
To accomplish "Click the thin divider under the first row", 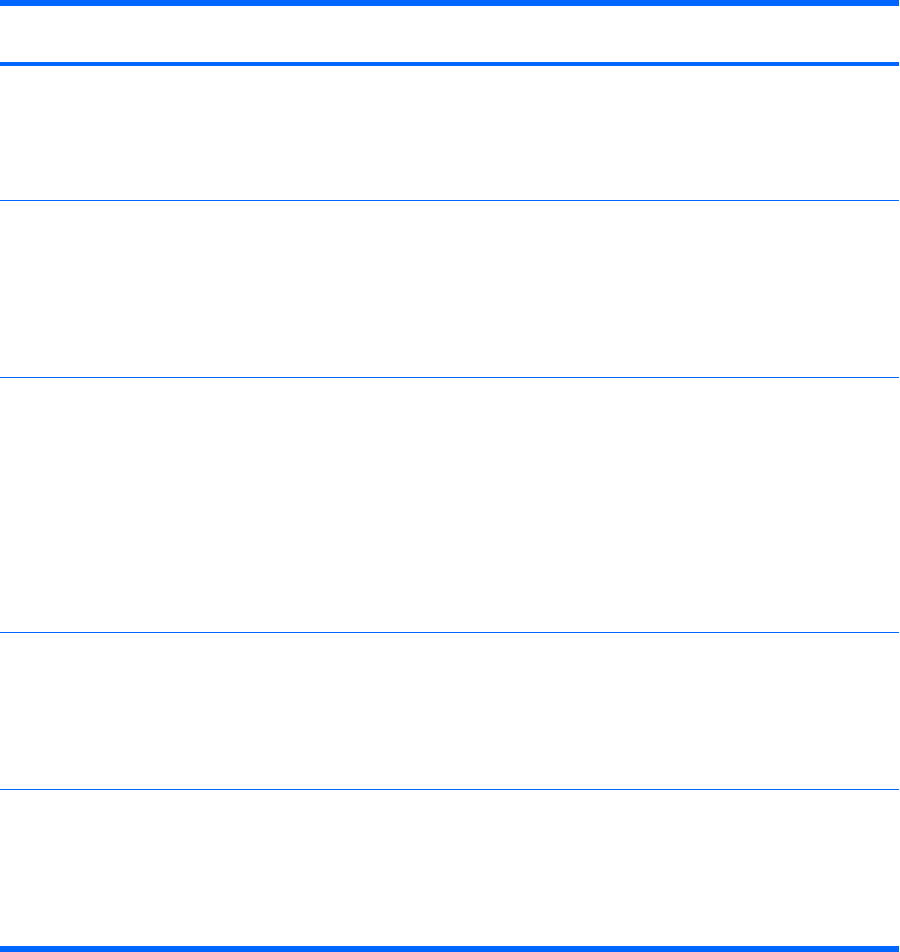I will click(x=449, y=200).
